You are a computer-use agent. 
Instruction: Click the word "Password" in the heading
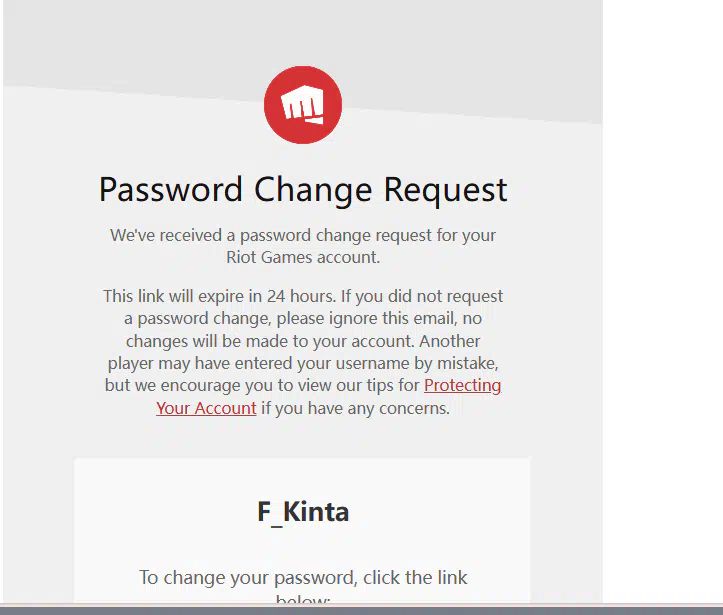(171, 189)
